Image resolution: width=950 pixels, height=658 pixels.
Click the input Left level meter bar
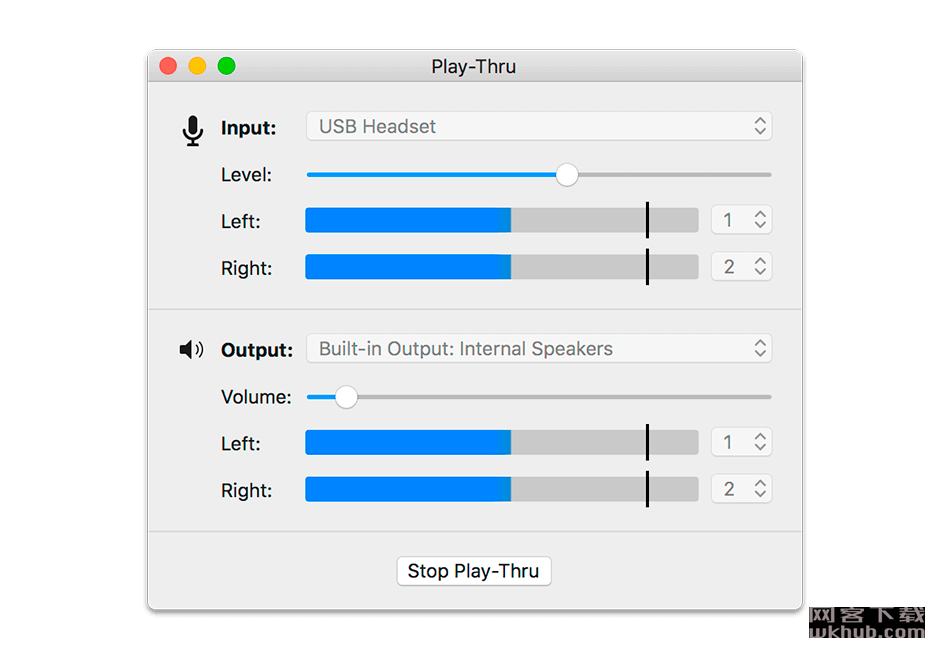pos(502,220)
